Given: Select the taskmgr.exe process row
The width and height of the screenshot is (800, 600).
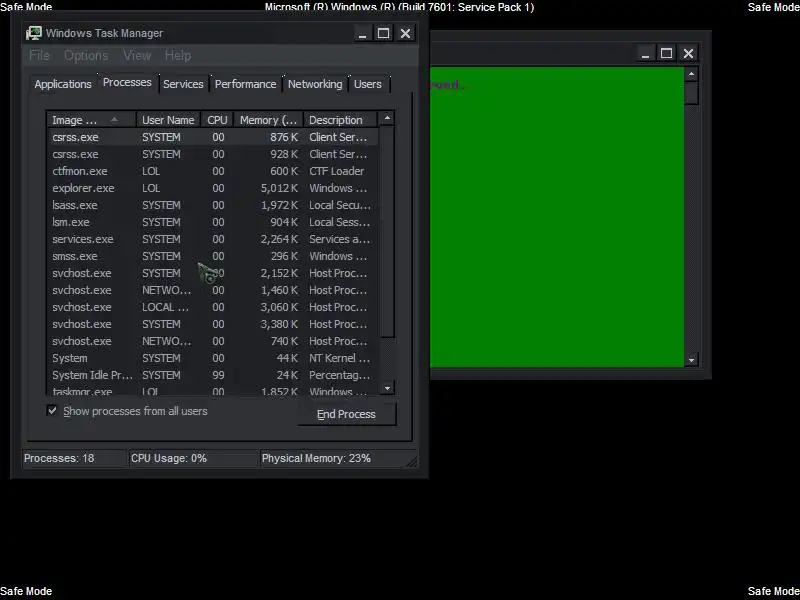Looking at the screenshot, I should pos(213,391).
